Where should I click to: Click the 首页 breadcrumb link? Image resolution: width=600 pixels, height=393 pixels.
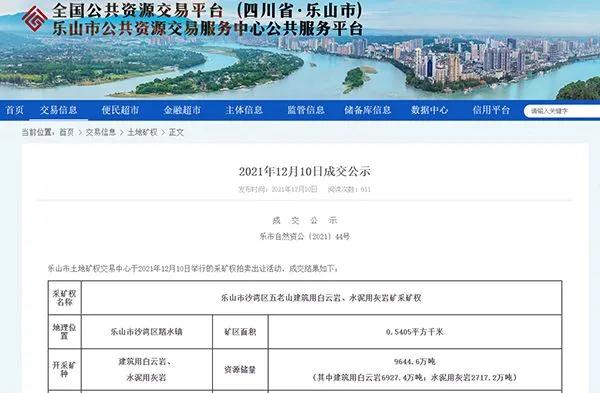click(66, 132)
